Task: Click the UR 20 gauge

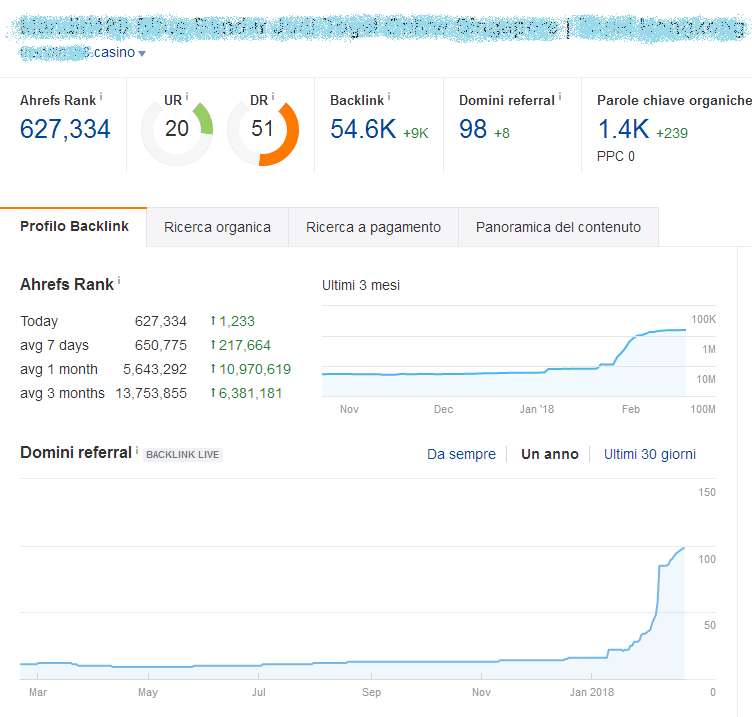Action: (x=177, y=129)
